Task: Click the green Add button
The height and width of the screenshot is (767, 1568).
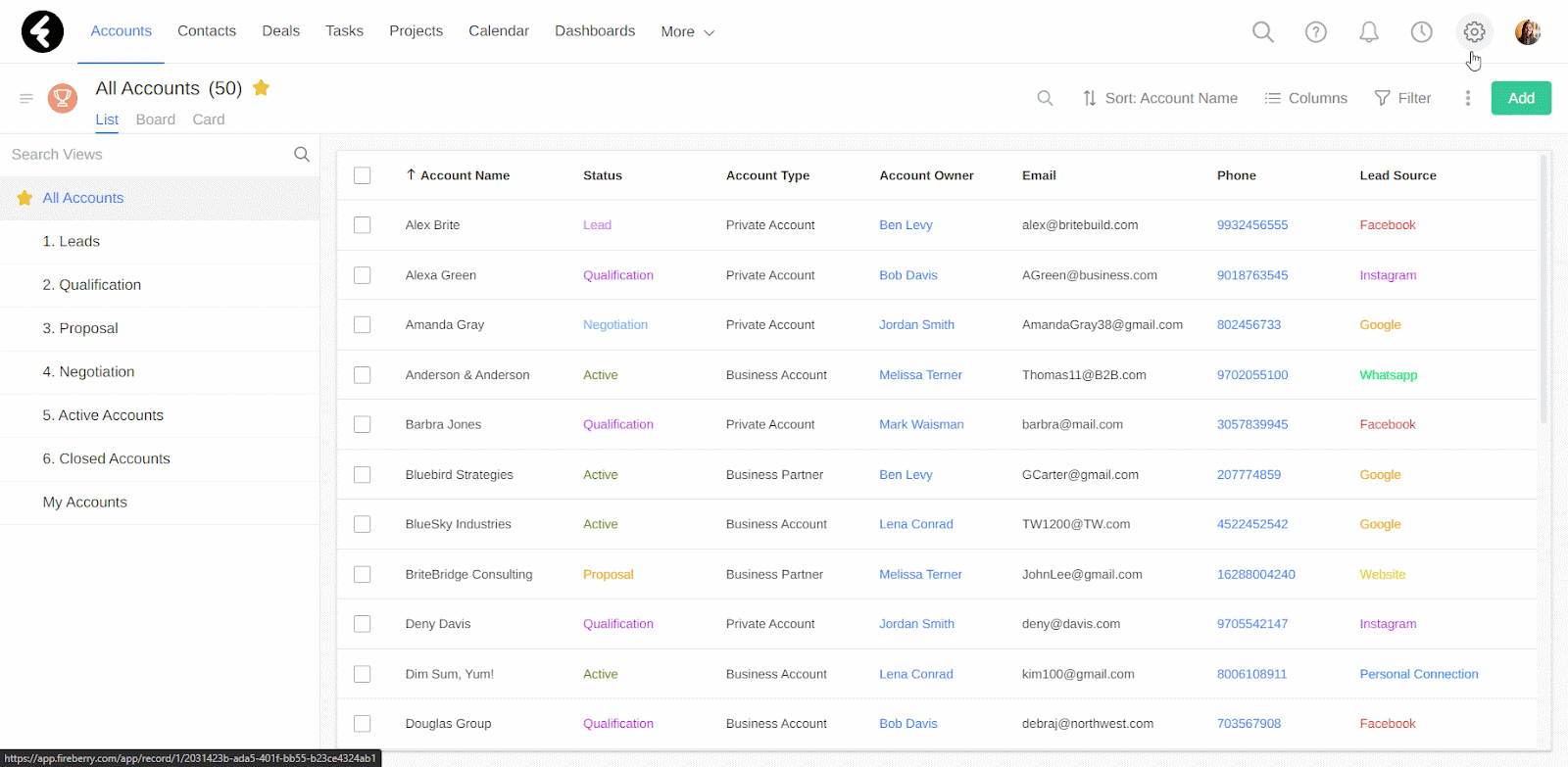Action: 1521,98
